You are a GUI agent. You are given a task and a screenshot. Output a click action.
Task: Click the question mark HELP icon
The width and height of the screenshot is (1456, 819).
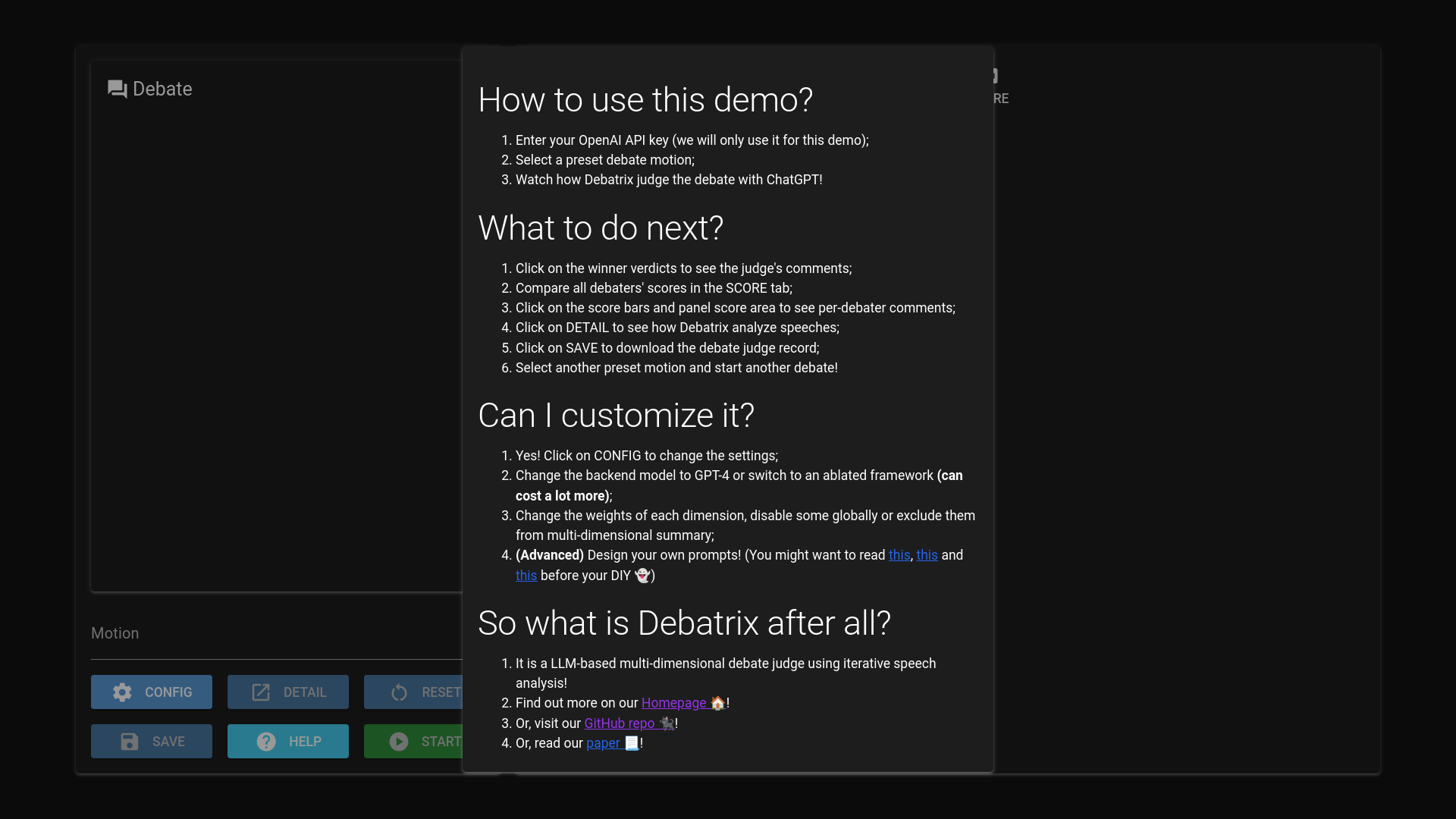pos(266,742)
